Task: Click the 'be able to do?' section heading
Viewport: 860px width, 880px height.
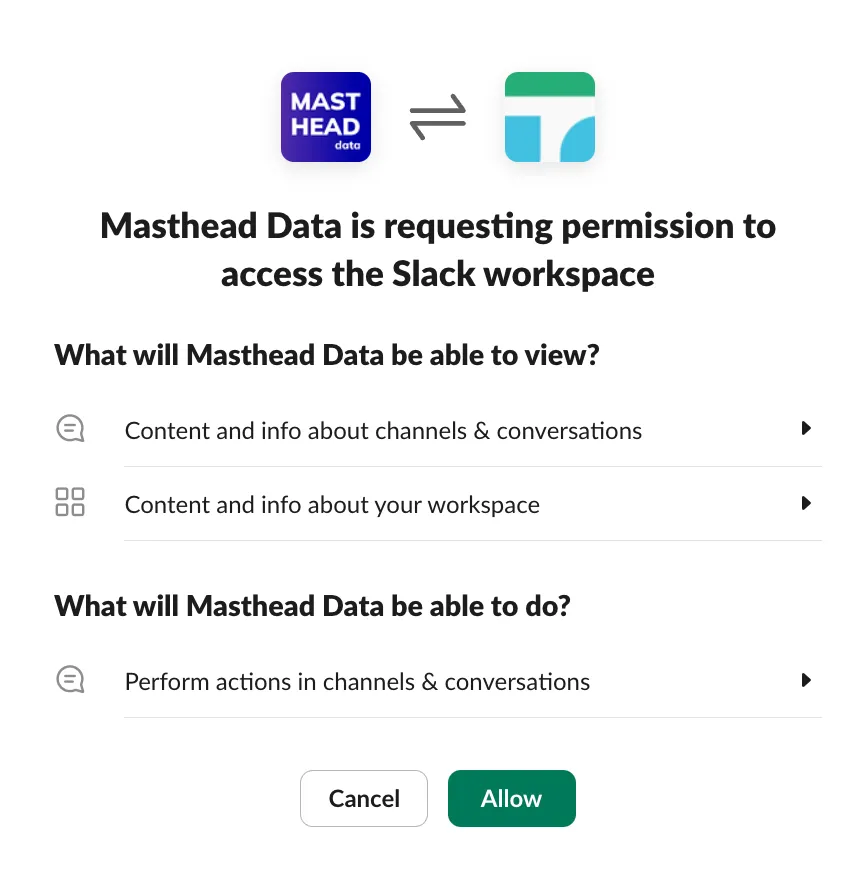Action: click(x=312, y=605)
